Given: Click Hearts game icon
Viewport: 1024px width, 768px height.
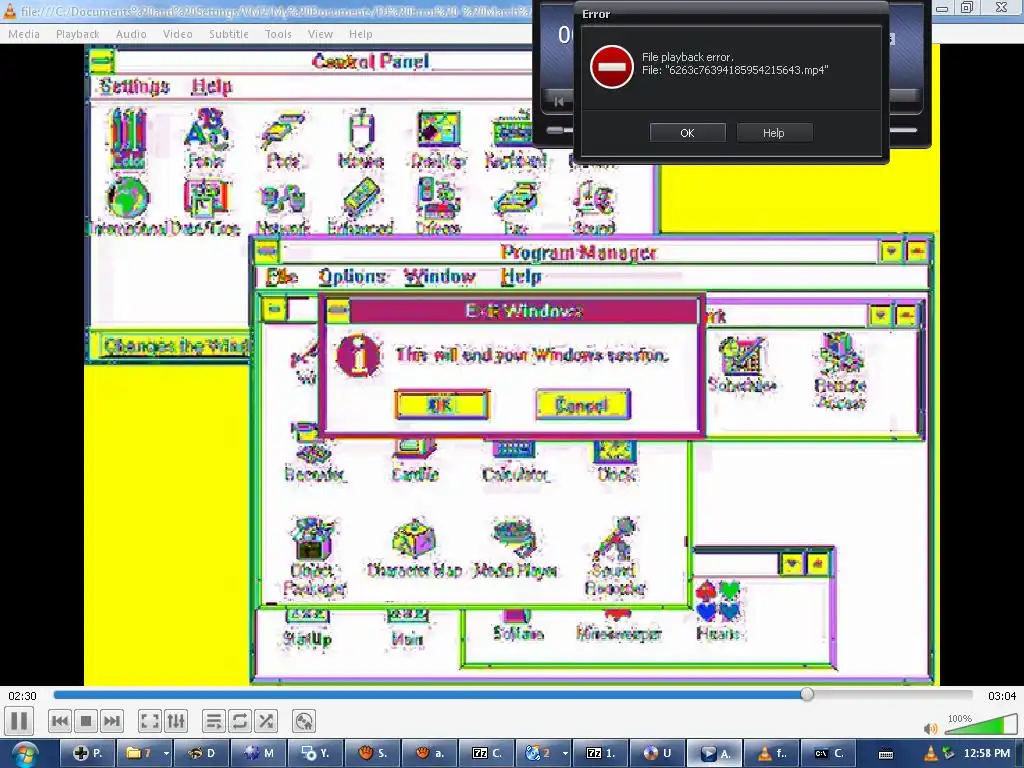Looking at the screenshot, I should pyautogui.click(x=718, y=610).
